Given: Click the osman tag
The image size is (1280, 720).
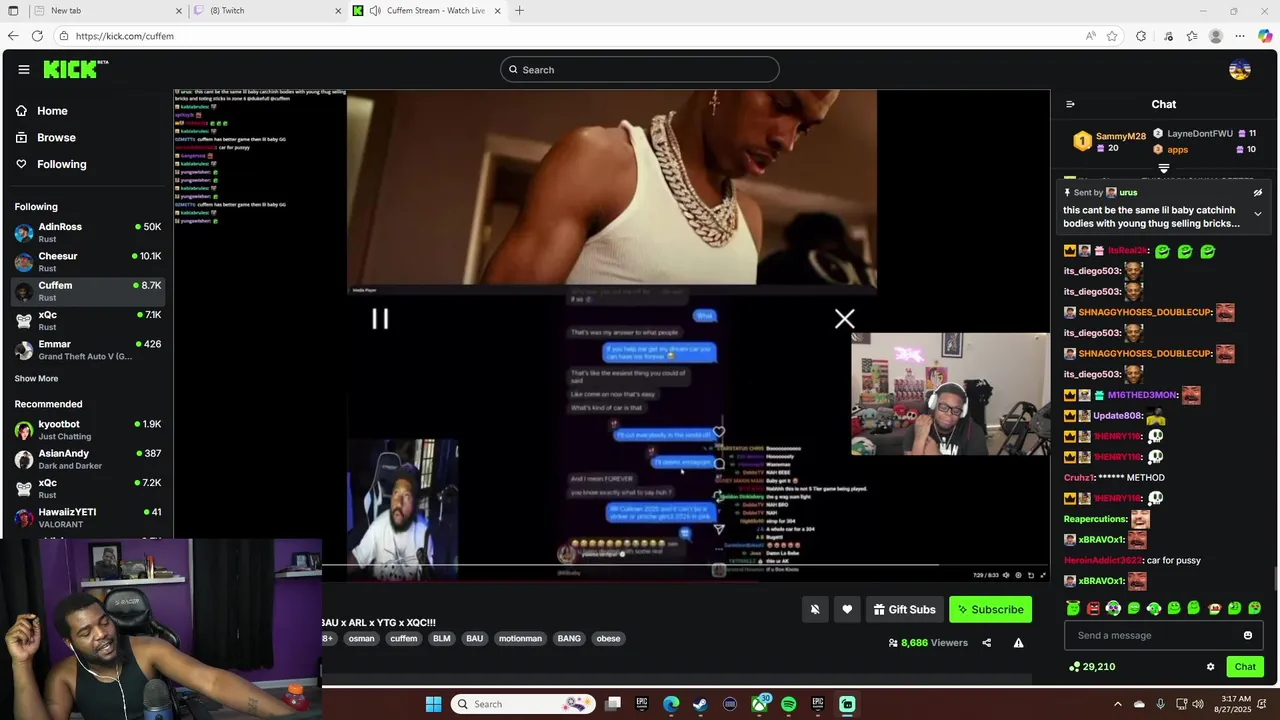Looking at the screenshot, I should (x=361, y=639).
